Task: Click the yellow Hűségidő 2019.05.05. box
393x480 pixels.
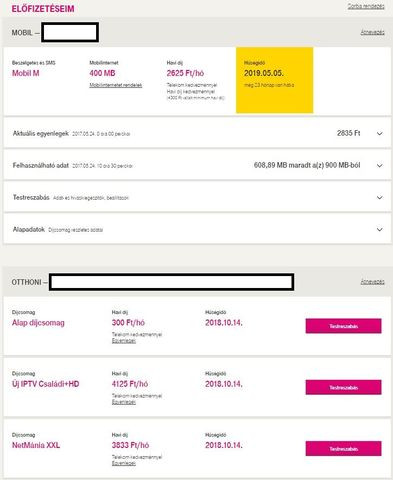Action: [x=275, y=80]
